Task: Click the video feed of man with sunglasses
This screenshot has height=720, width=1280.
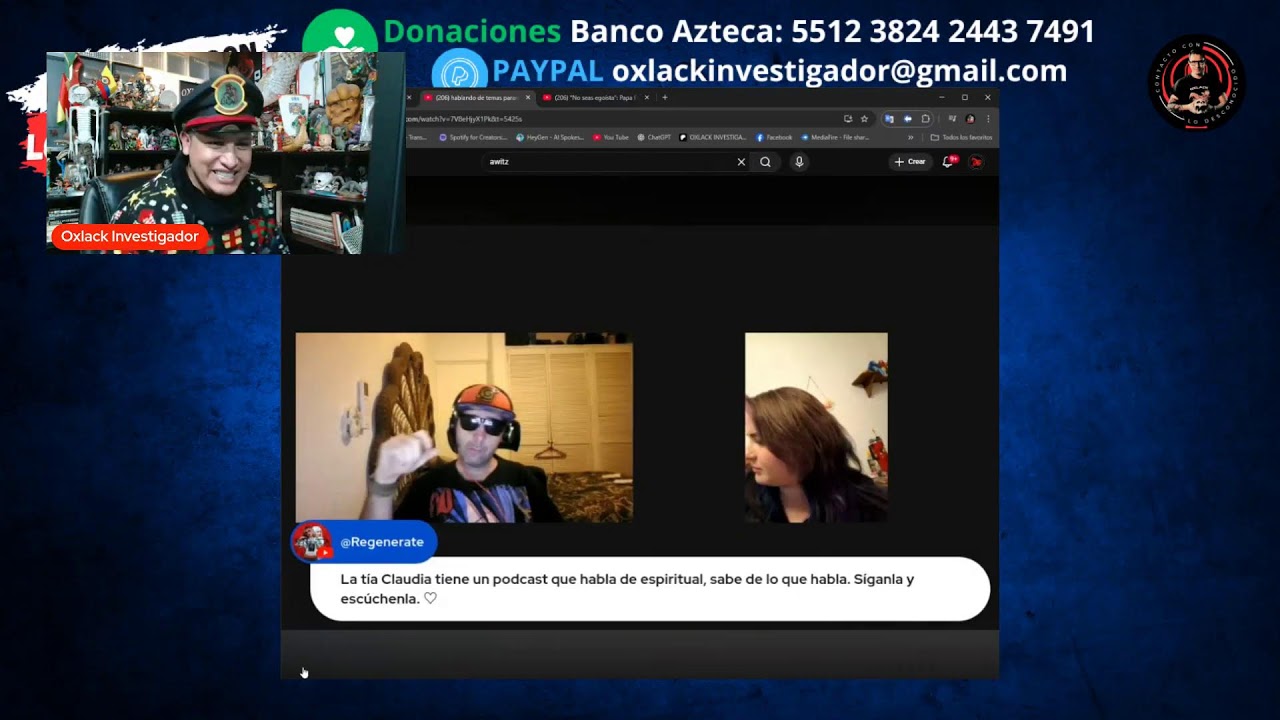Action: [x=464, y=428]
